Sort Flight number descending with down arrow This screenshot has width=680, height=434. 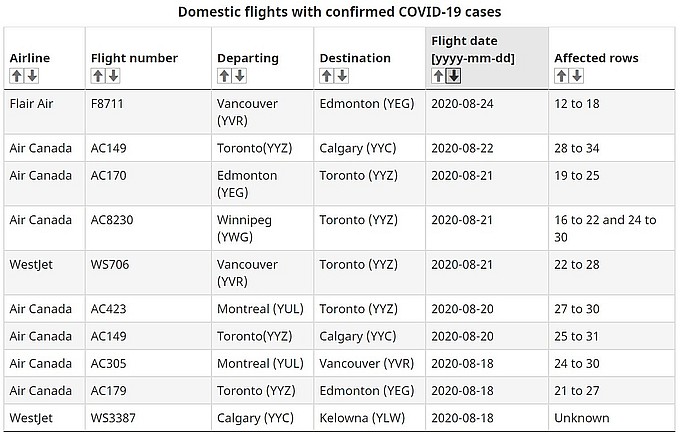(113, 76)
